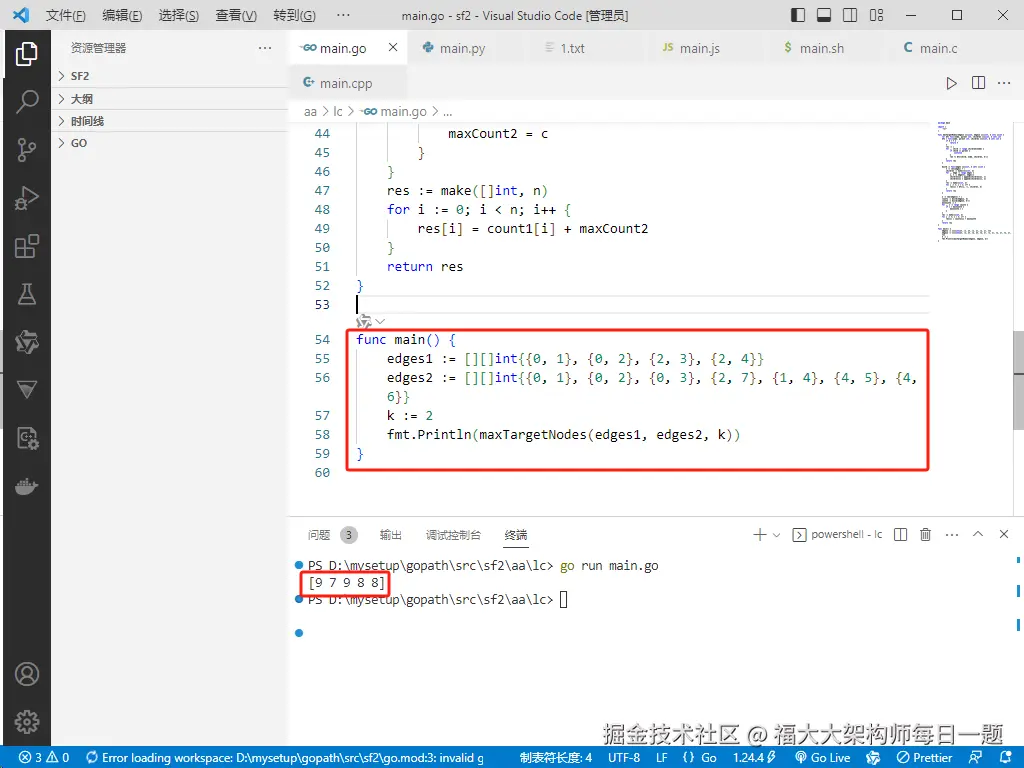Viewport: 1024px width, 768px height.
Task: Open the 转到(G) menu
Action: tap(295, 15)
